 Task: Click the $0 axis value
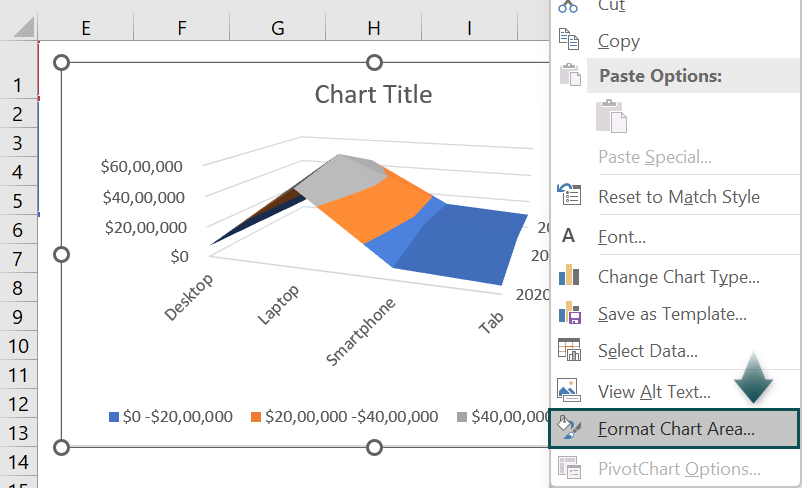180,256
